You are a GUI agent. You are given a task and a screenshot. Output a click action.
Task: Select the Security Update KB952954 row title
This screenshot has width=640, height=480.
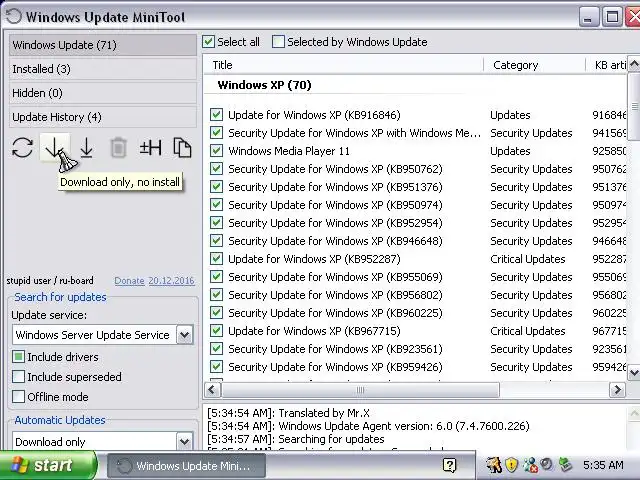click(x=335, y=222)
